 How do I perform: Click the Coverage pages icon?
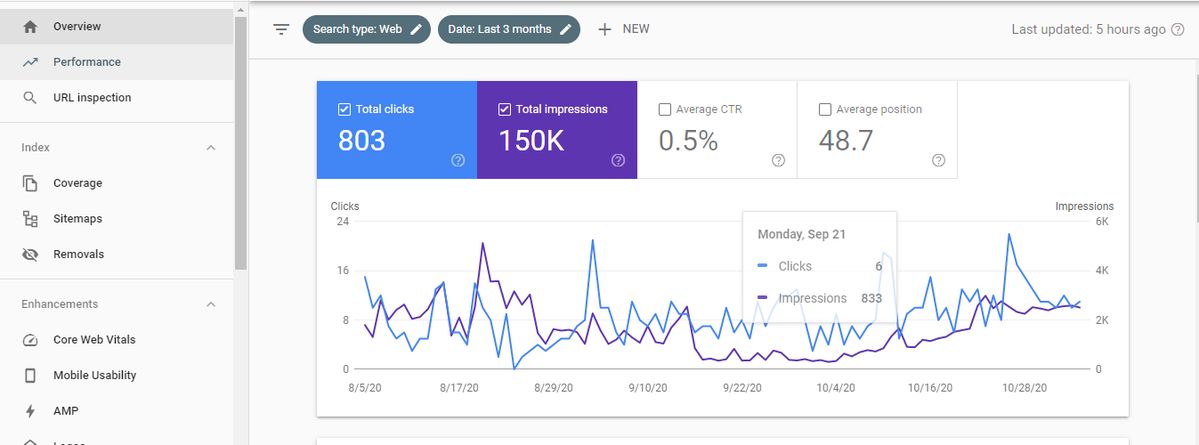tap(30, 184)
